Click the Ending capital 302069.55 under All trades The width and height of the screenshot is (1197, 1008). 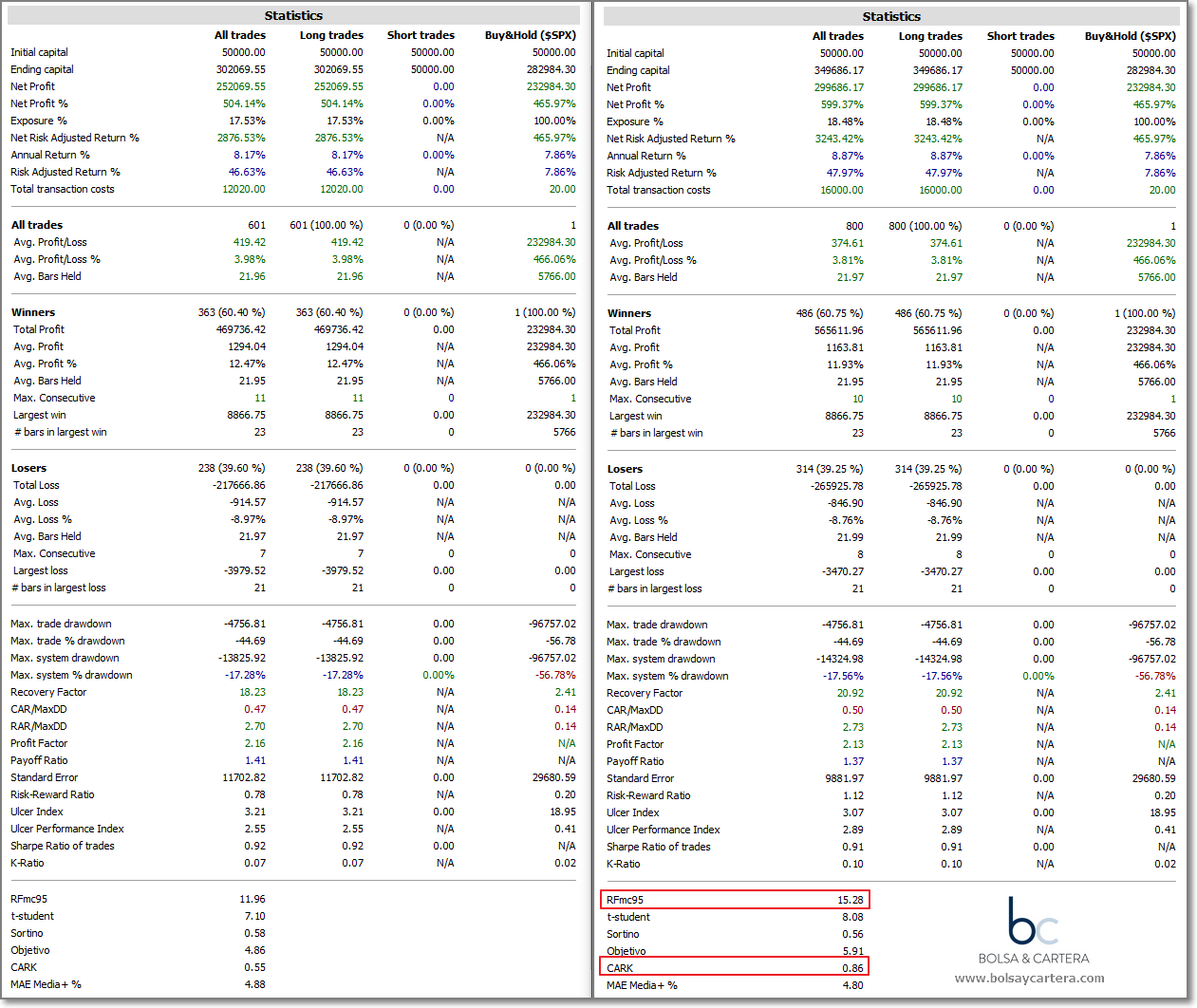point(241,69)
